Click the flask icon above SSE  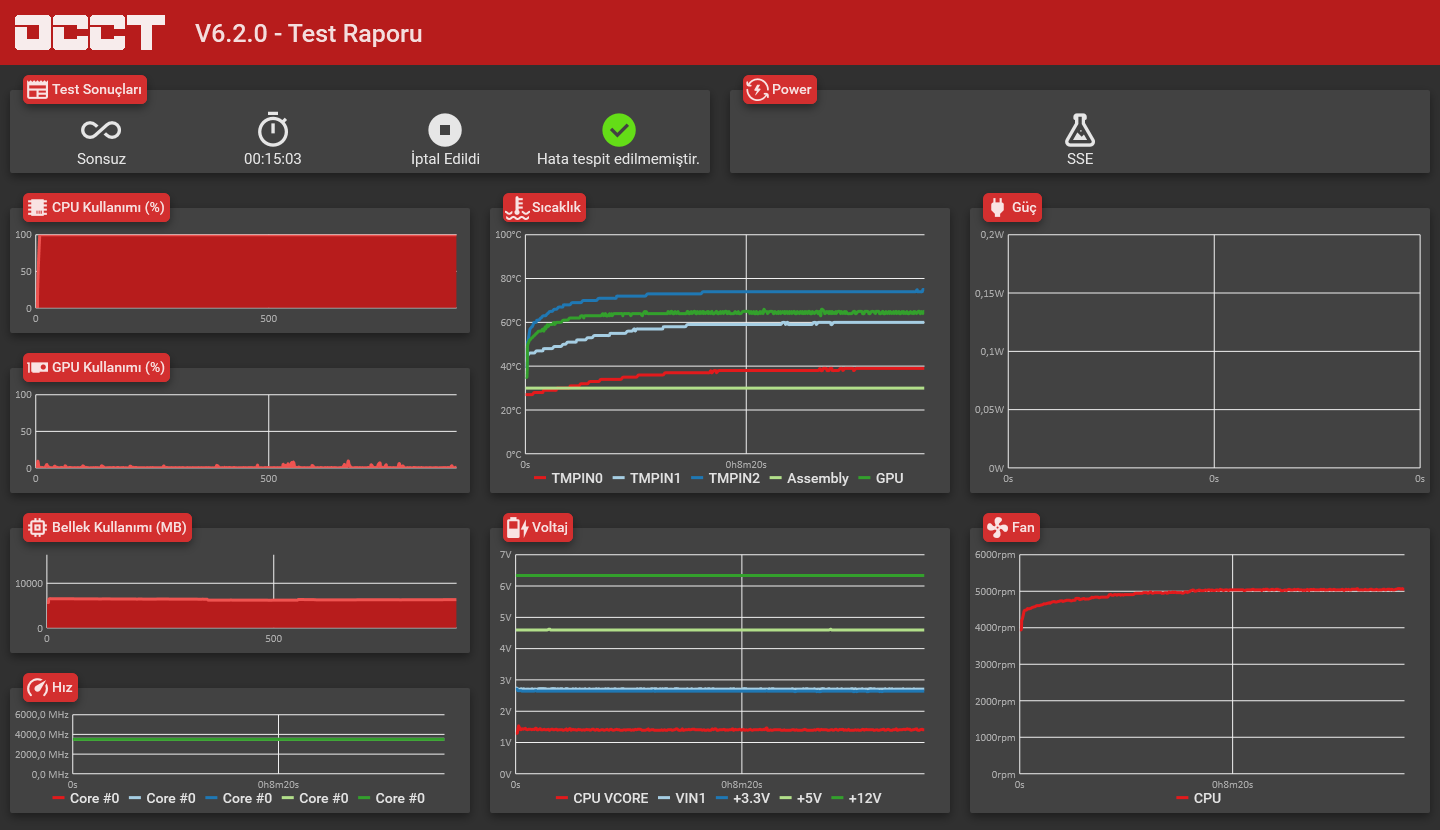click(1080, 130)
